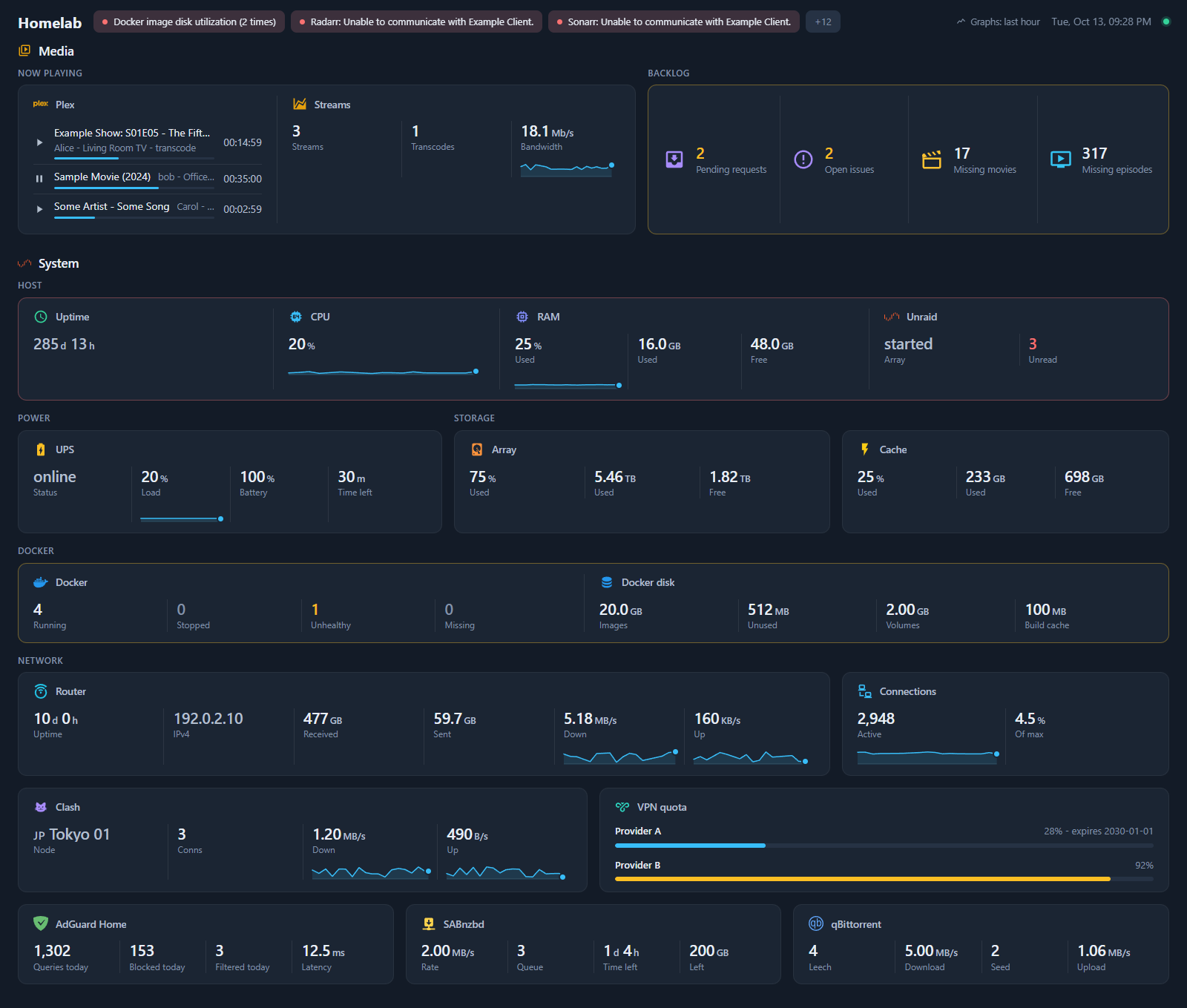Click the AdGuard Home shield icon
Image resolution: width=1187 pixels, height=1008 pixels.
click(x=41, y=923)
